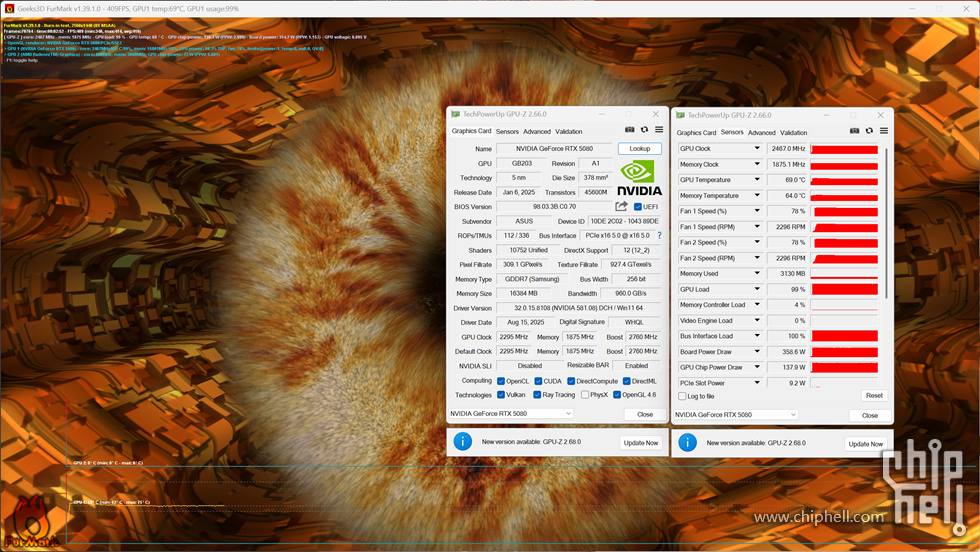Click the Lookup button
This screenshot has height=552, width=980.
coord(639,149)
